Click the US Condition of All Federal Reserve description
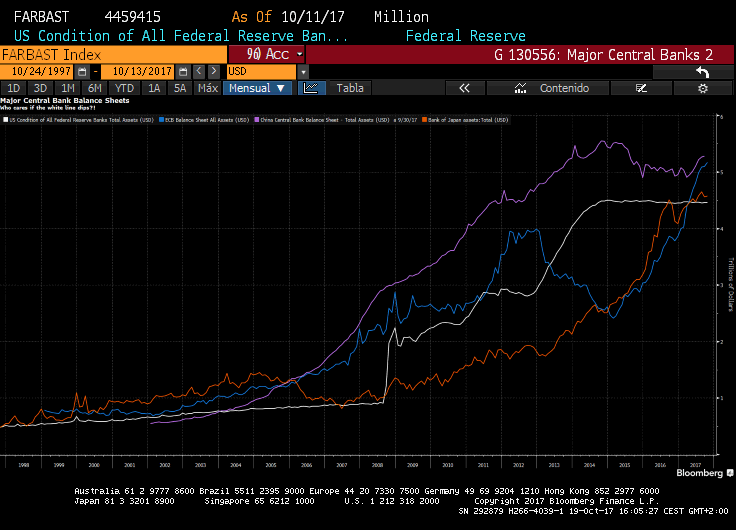 click(x=181, y=36)
